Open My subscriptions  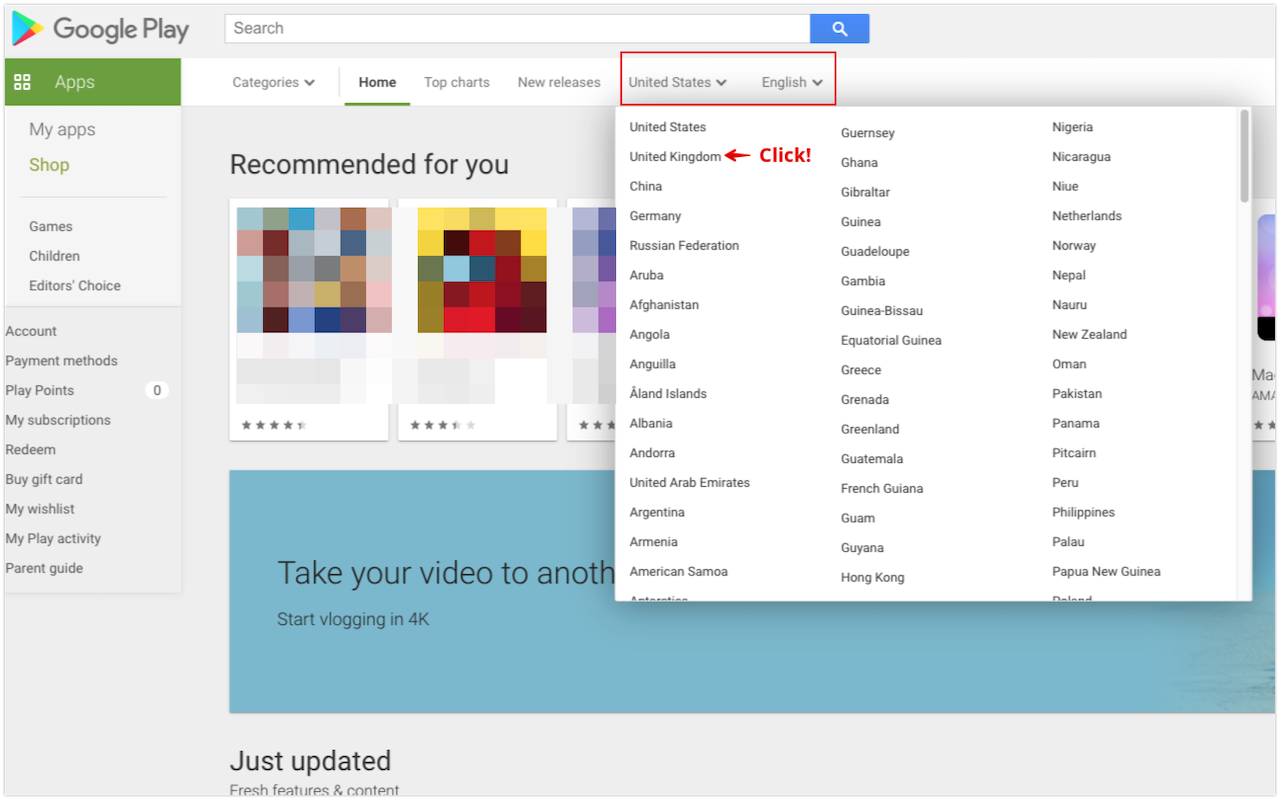(x=58, y=420)
